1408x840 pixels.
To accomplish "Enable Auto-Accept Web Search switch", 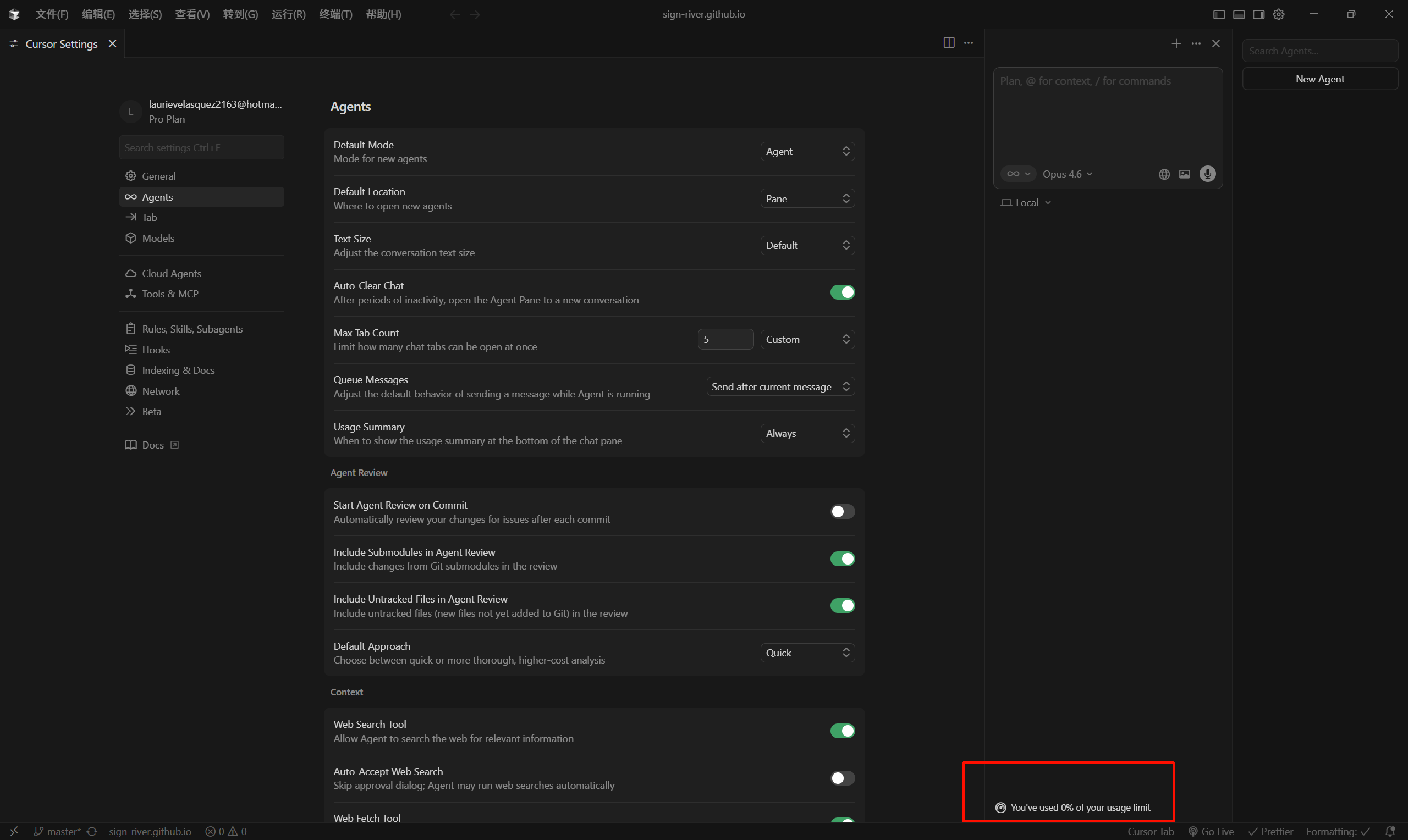I will point(843,778).
